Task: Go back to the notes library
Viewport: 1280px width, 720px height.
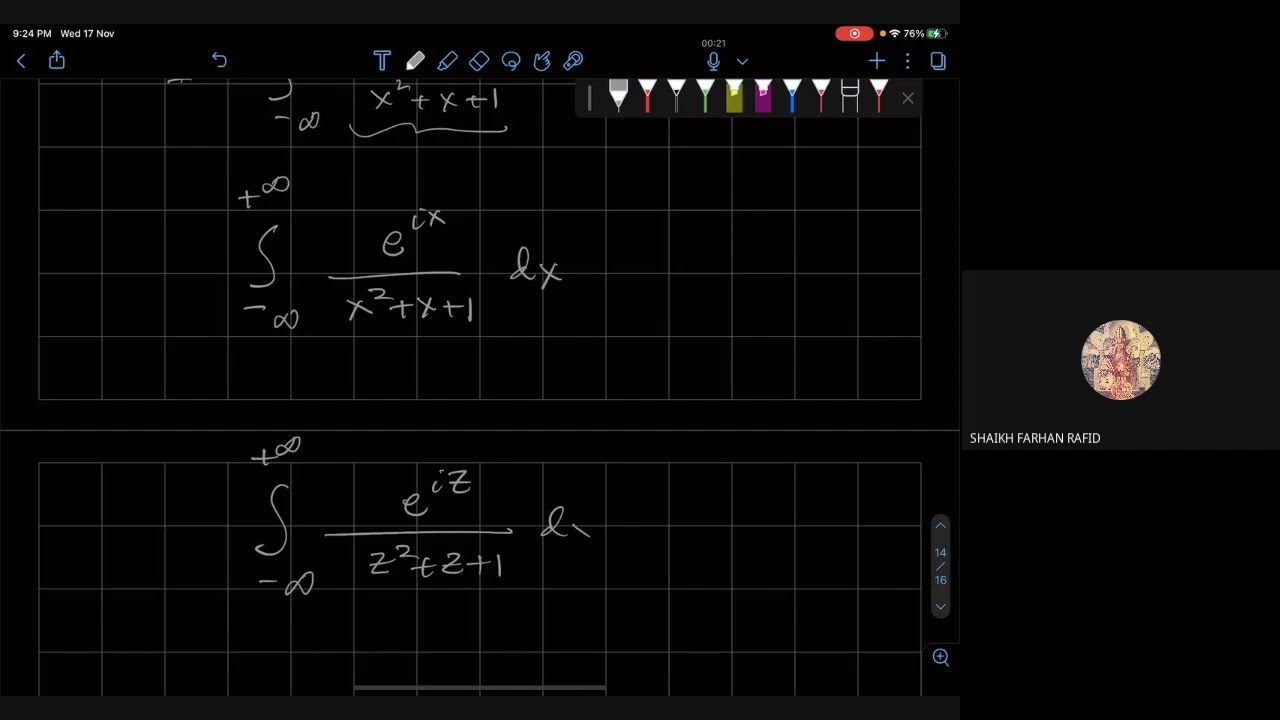Action: (21, 61)
